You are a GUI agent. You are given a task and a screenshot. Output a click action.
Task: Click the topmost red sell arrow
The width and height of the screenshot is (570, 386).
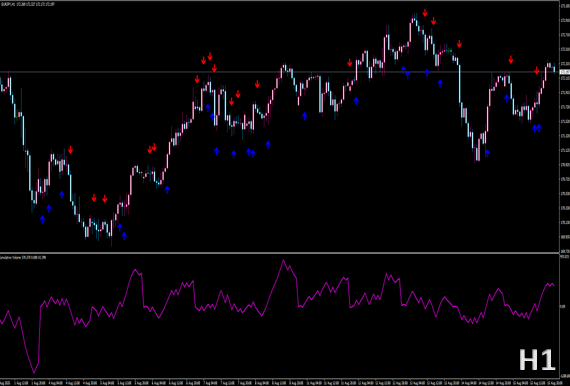coord(425,13)
